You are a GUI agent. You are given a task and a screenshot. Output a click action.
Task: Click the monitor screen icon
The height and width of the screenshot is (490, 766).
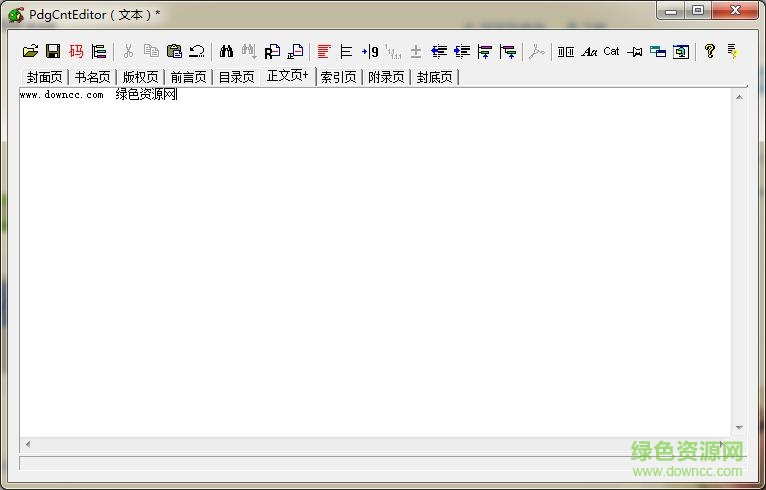681,51
